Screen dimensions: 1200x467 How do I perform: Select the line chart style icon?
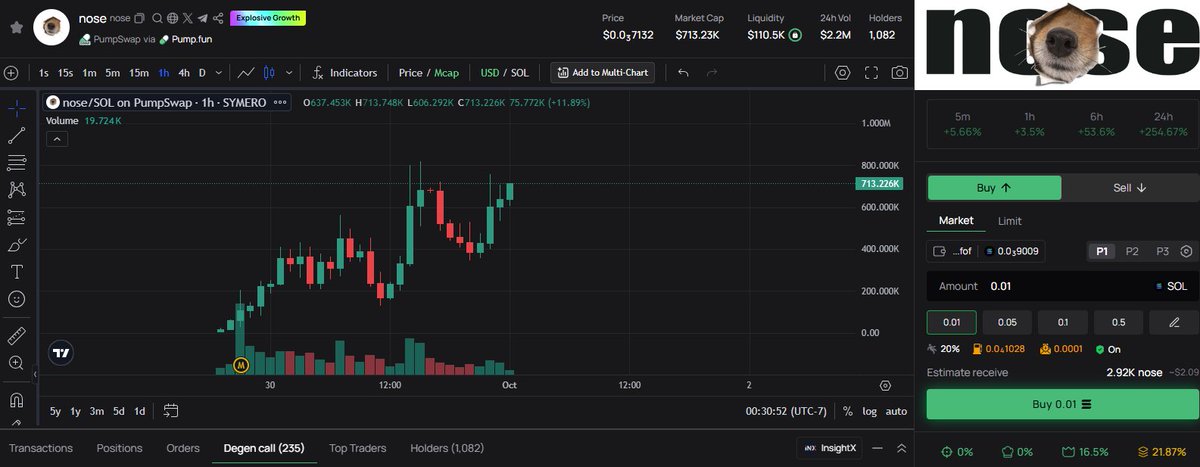[x=246, y=73]
